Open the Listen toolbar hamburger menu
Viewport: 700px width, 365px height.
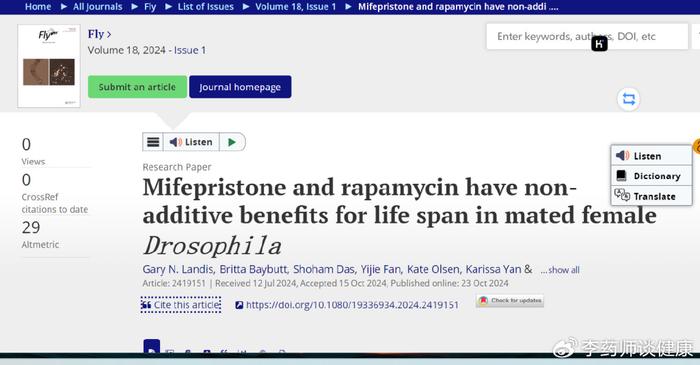(x=153, y=142)
